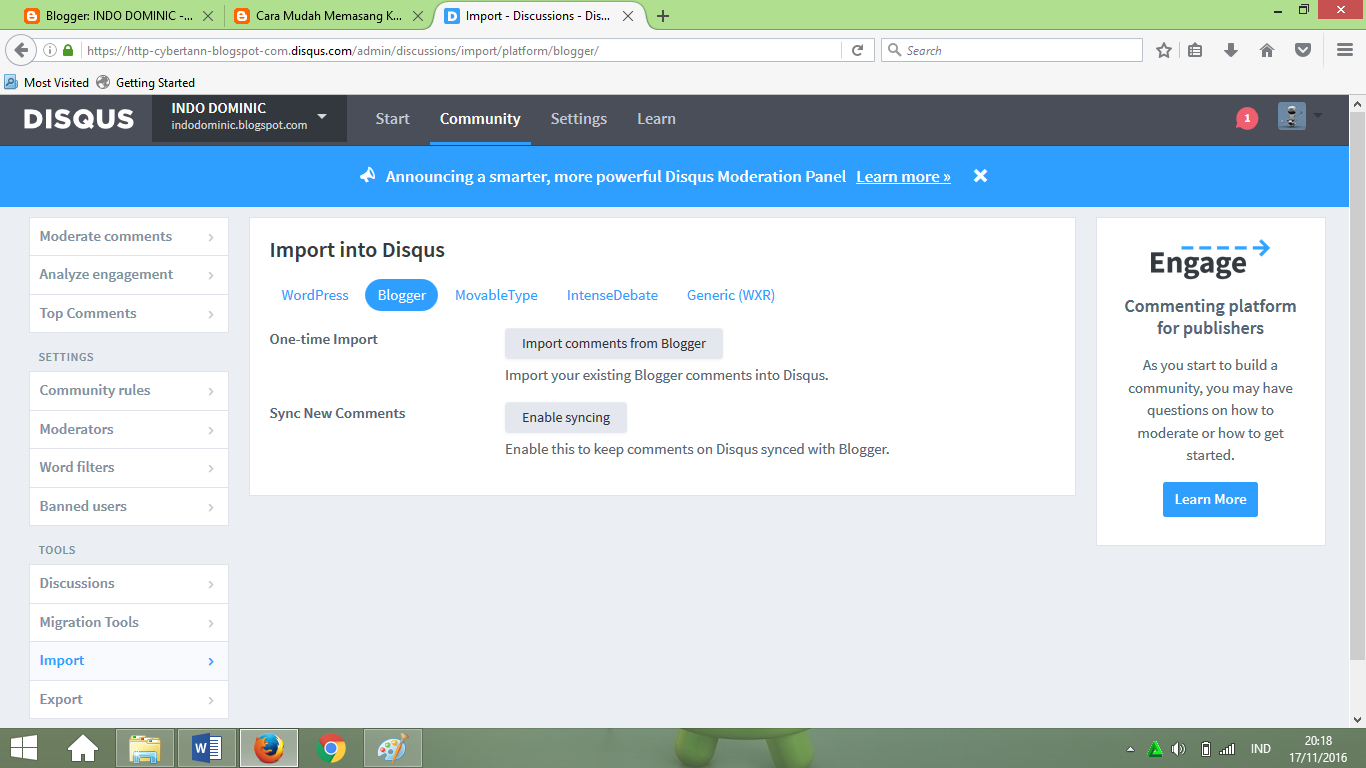Go to Firefox home page icon
The image size is (1366, 768).
[x=1267, y=50]
